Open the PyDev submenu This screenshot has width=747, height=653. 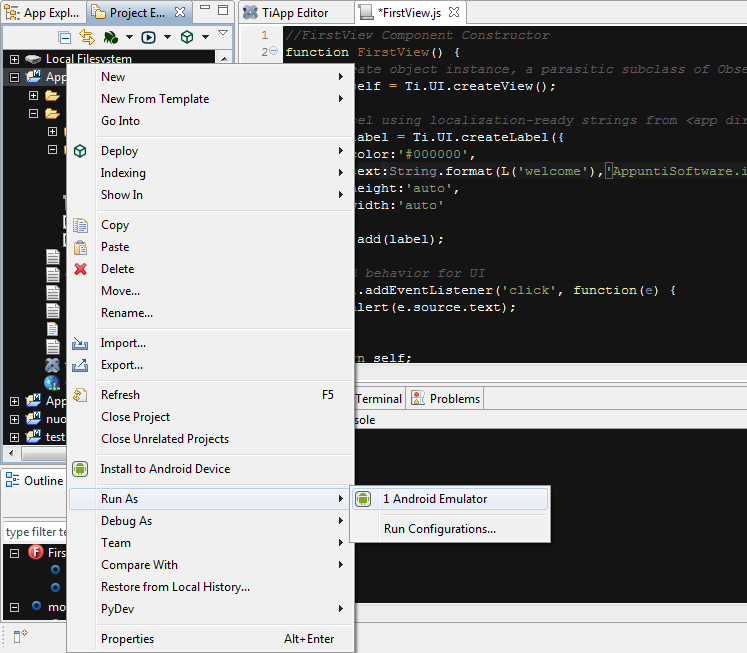[211, 608]
